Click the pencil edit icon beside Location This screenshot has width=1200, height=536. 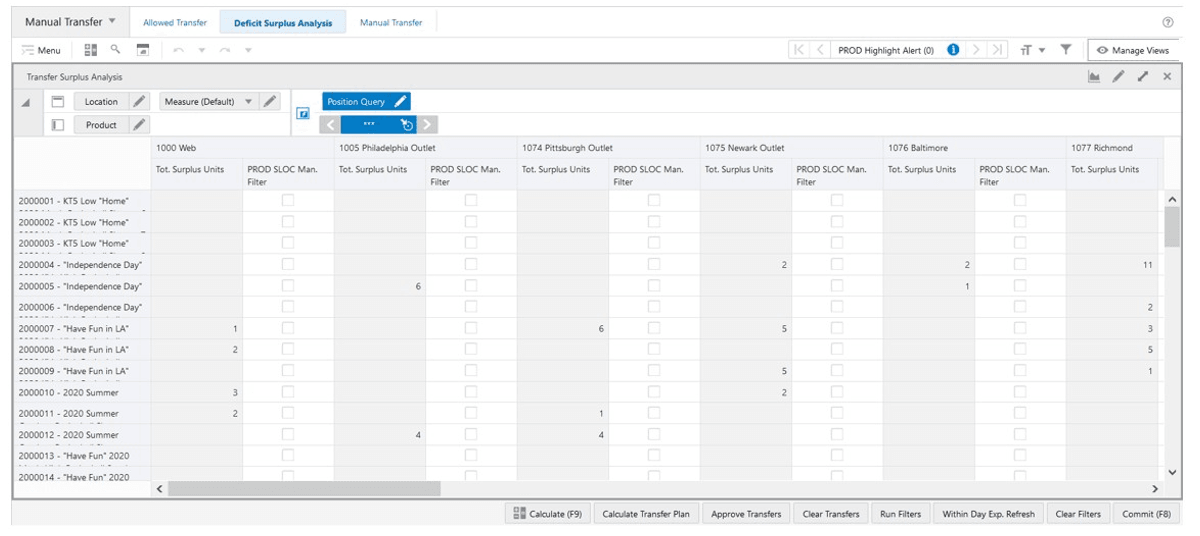pyautogui.click(x=140, y=101)
